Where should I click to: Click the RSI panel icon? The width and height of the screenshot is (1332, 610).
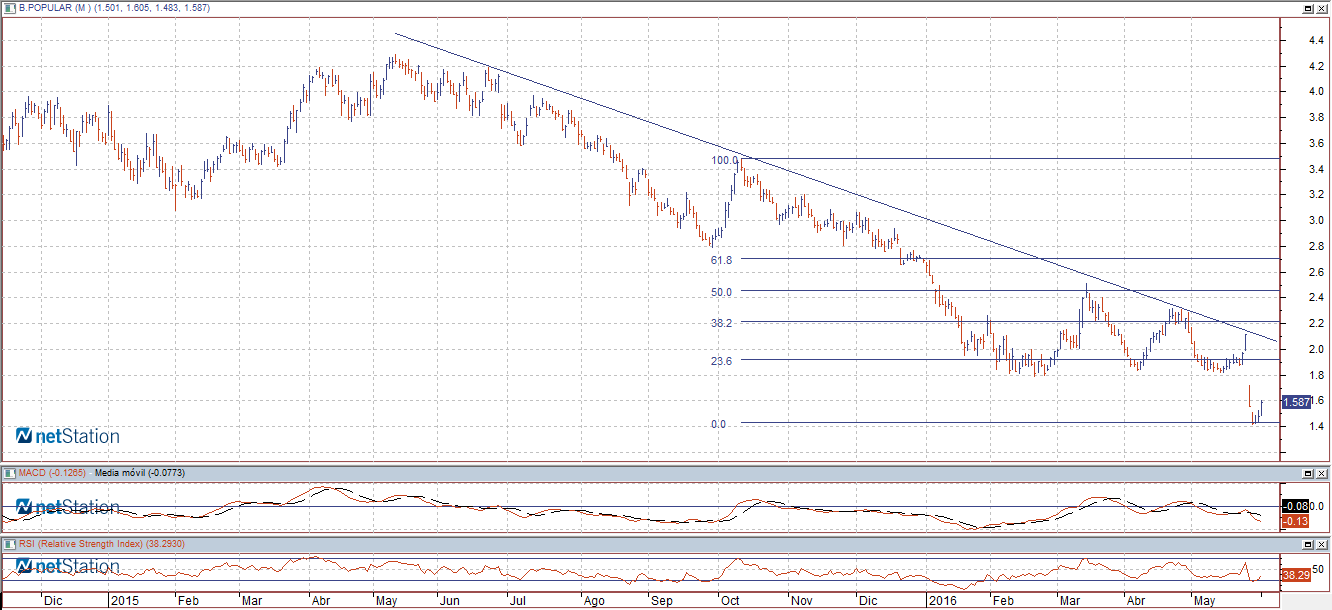point(9,543)
